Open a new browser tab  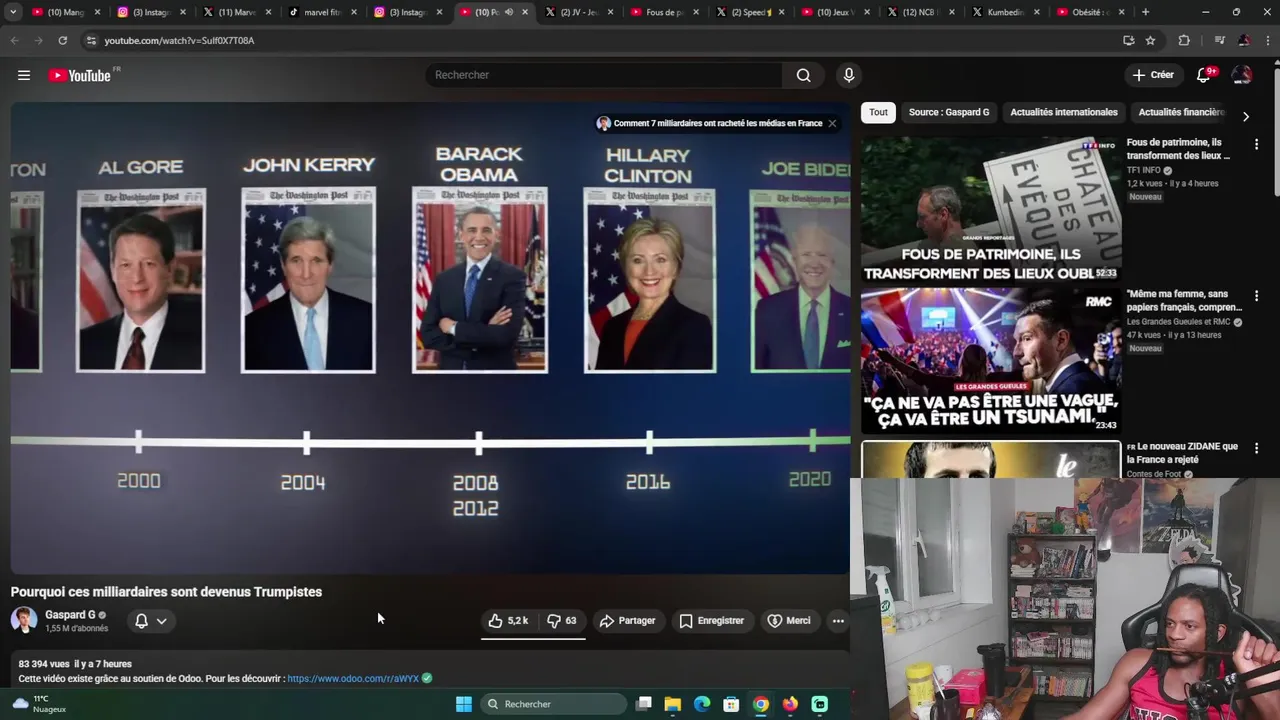tap(1145, 12)
